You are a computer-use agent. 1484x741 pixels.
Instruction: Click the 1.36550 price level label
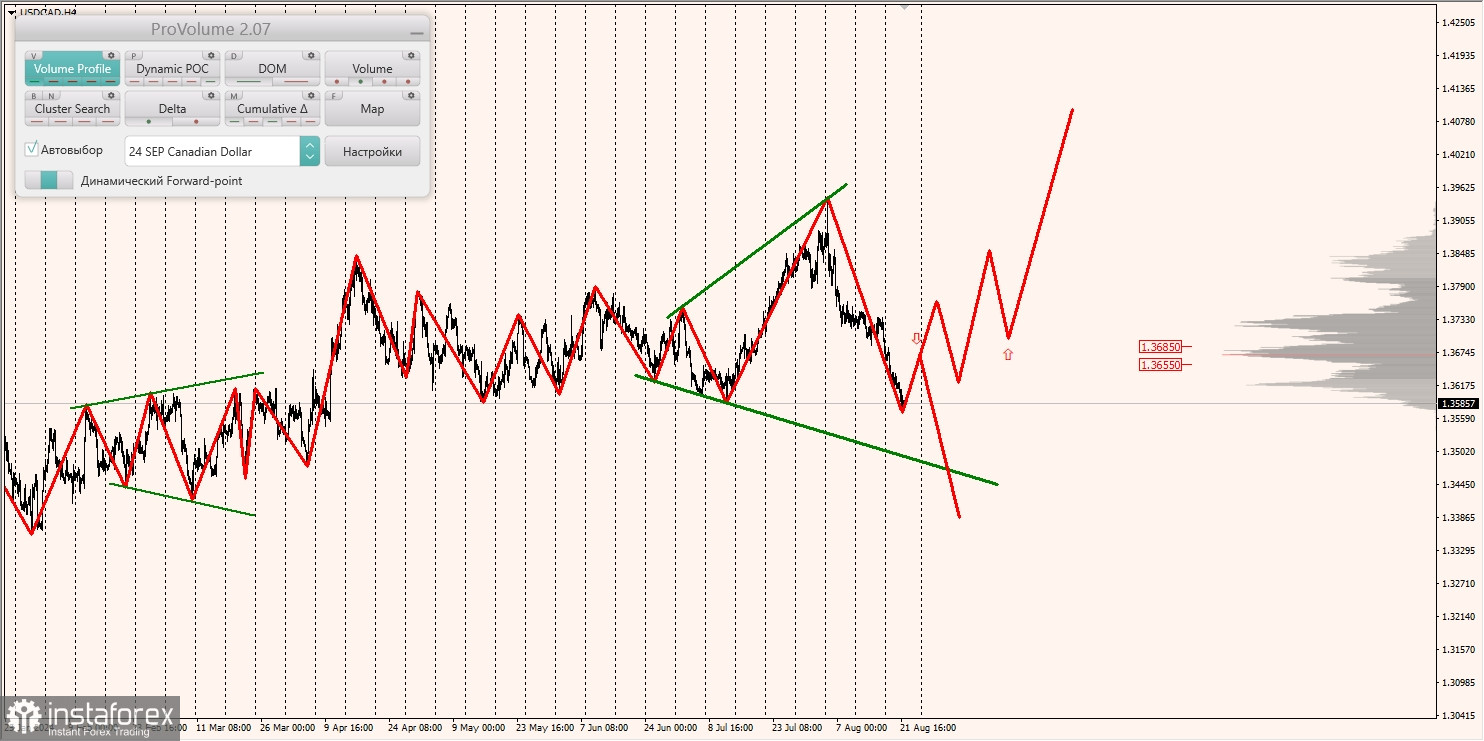click(1161, 365)
